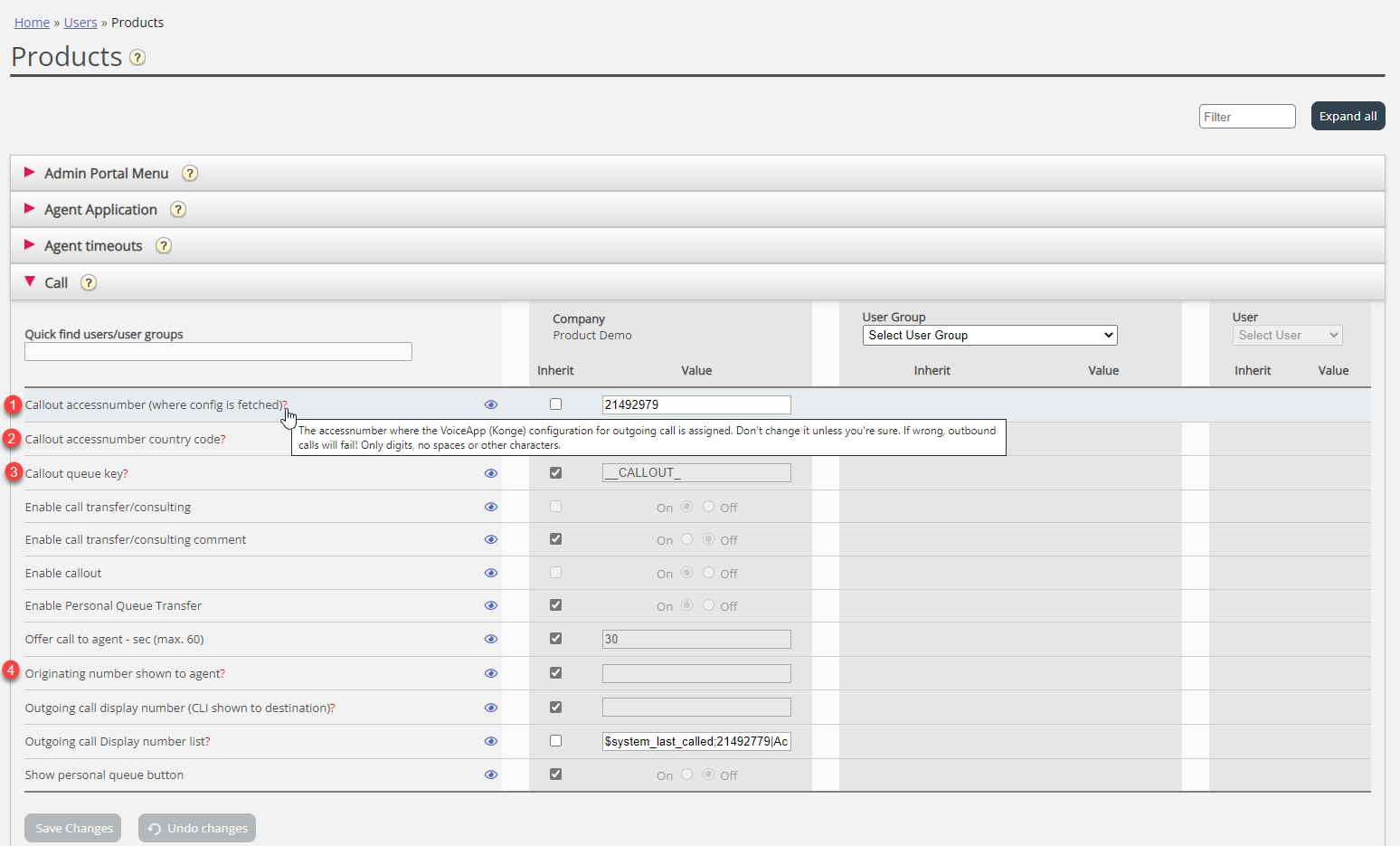Click eye icon for Outgoing call Display number list

[x=491, y=741]
